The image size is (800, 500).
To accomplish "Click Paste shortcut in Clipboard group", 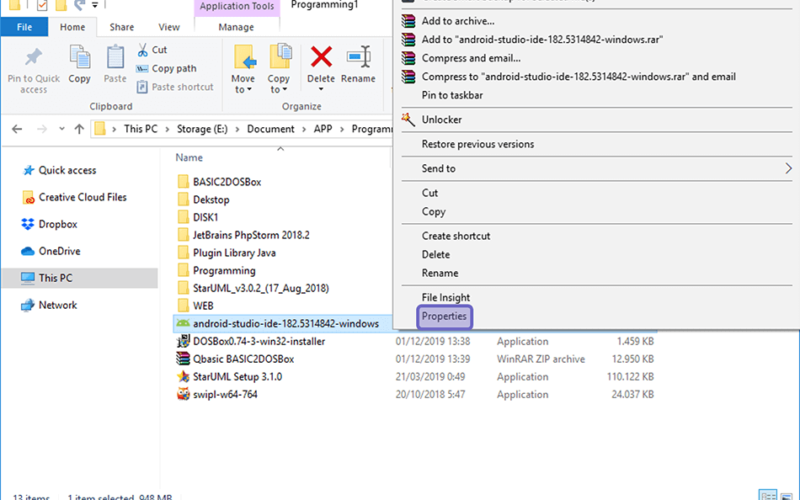I will 175,87.
